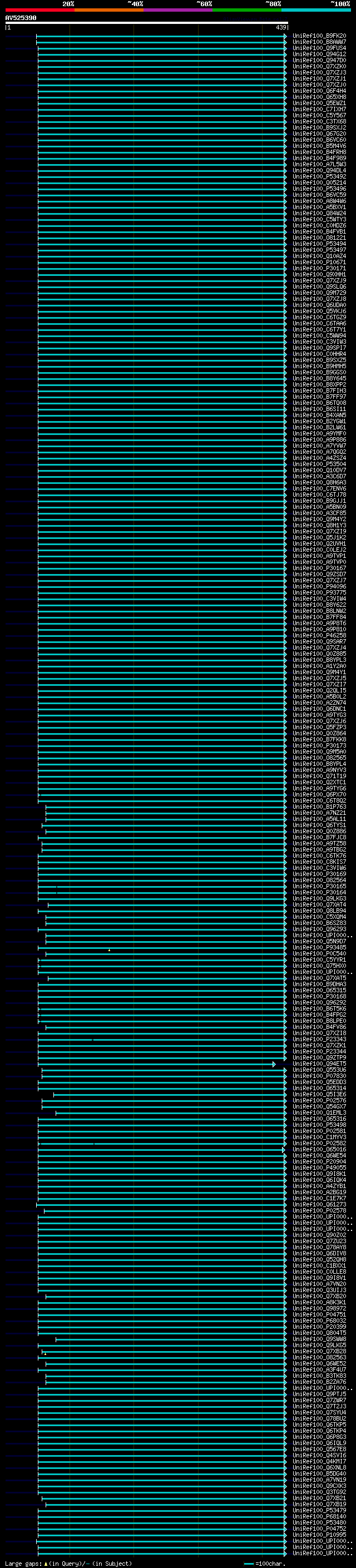Click the UniRef100_P0C540 label
Image resolution: width=356 pixels, height=1568 pixels.
coord(319,953)
